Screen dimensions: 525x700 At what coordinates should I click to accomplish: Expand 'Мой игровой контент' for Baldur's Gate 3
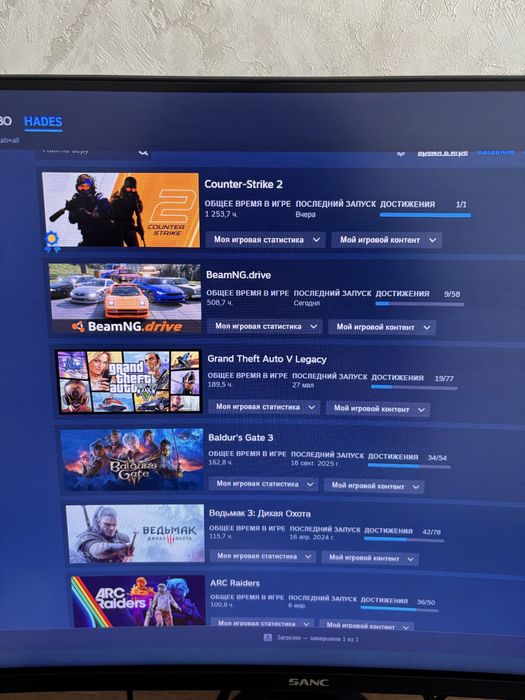pyautogui.click(x=374, y=486)
